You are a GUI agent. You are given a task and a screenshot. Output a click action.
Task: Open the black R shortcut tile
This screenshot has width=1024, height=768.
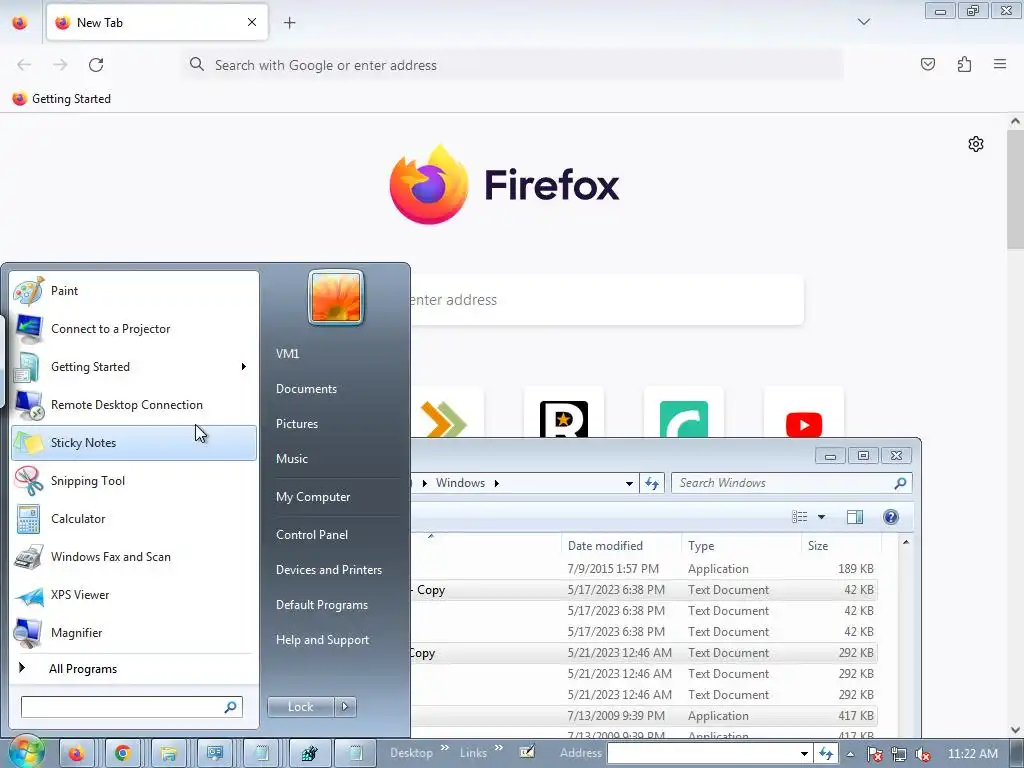point(564,413)
